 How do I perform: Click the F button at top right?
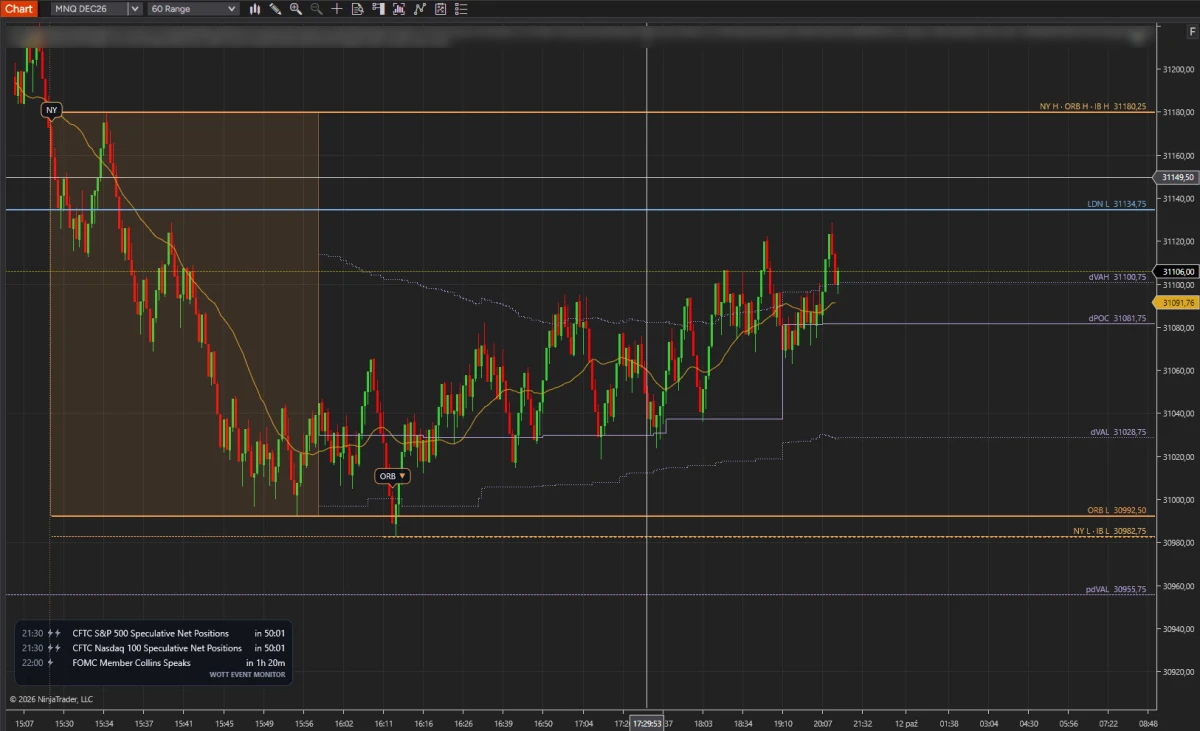pos(1192,32)
